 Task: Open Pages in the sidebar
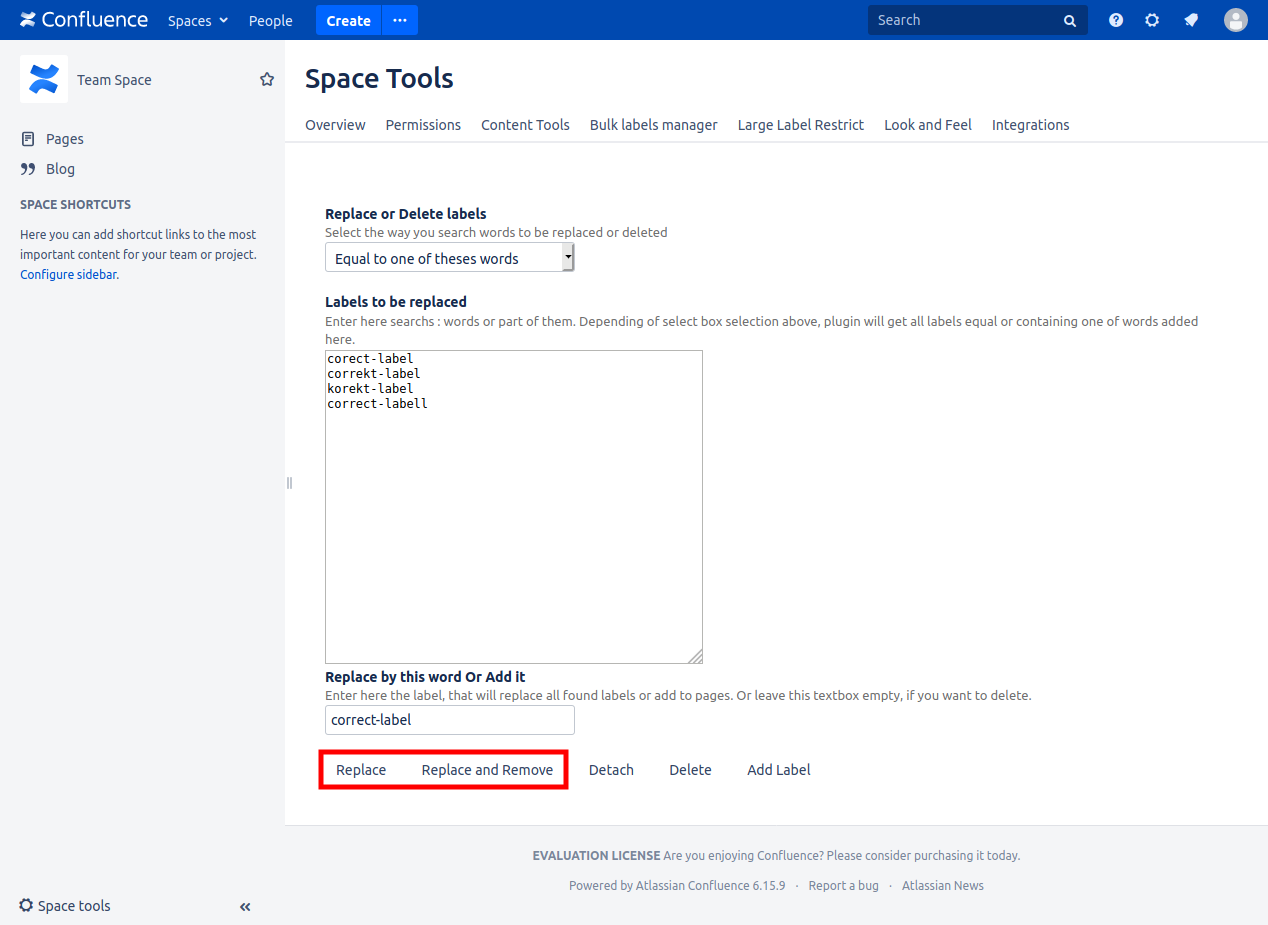click(64, 139)
